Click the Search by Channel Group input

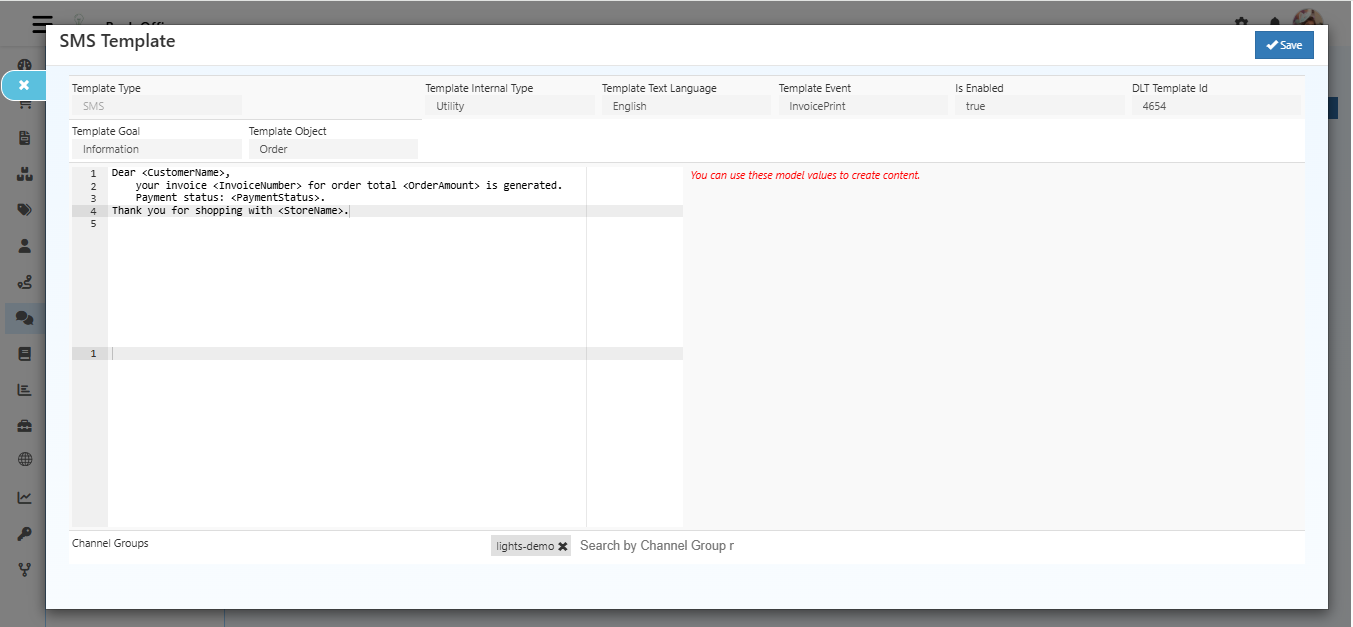[x=700, y=546]
